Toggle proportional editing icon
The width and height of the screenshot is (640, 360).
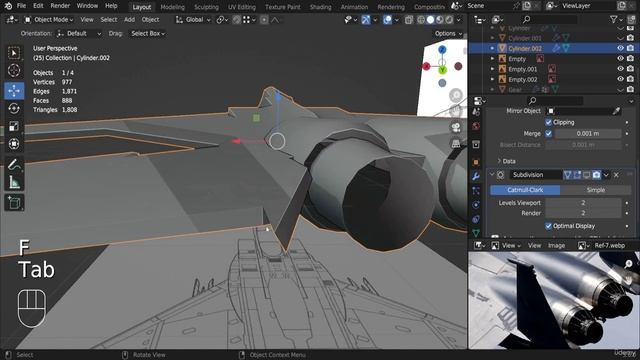264,20
